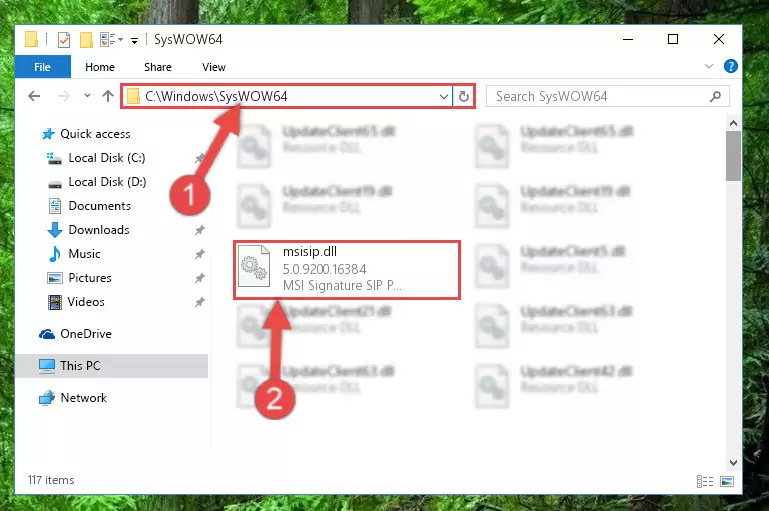769x511 pixels.
Task: Go up one folder level
Action: click(x=107, y=96)
